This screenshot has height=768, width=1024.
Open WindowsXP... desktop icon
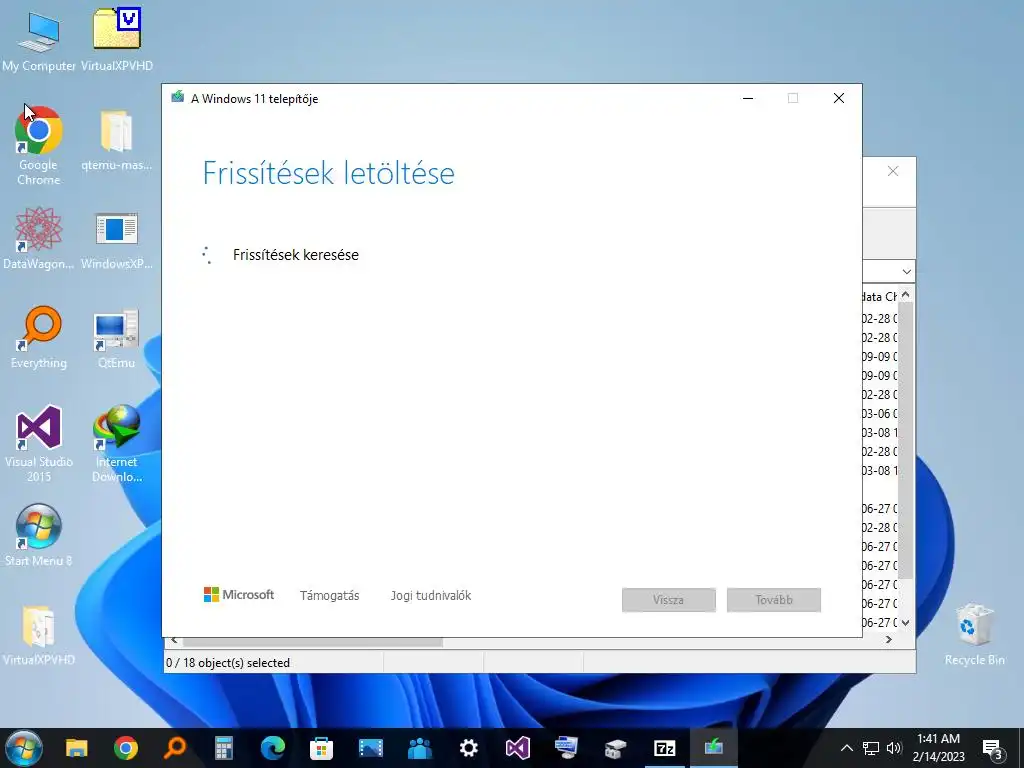(x=117, y=238)
